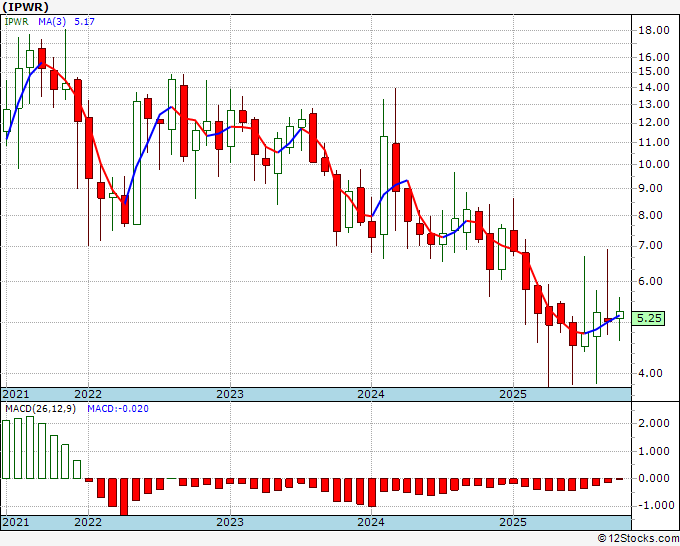Click the (IPWR) chart title
This screenshot has height=546, width=680.
pos(25,7)
